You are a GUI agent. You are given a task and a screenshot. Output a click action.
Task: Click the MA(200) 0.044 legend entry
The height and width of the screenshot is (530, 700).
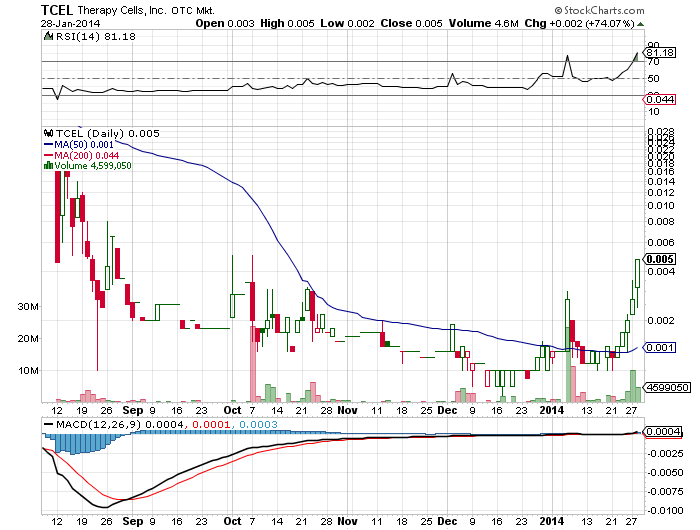point(82,155)
